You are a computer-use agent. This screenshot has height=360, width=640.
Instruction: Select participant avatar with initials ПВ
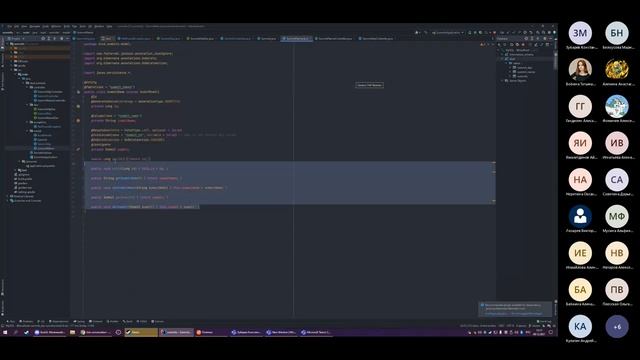pyautogui.click(x=617, y=290)
